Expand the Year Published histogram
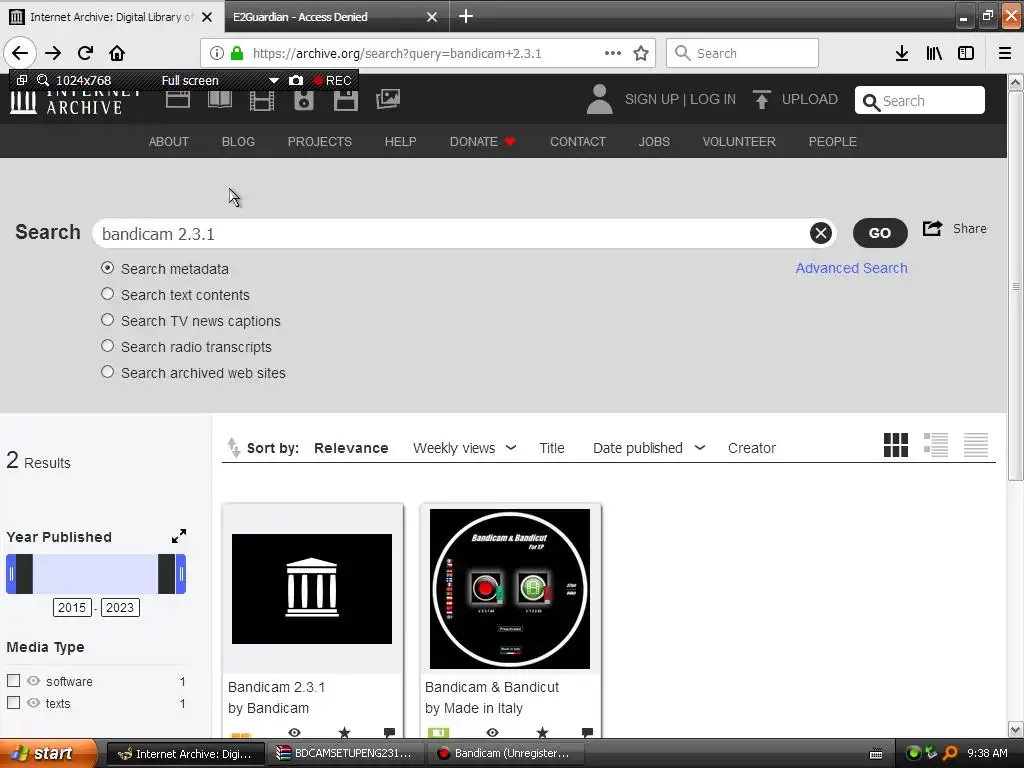 (x=179, y=536)
